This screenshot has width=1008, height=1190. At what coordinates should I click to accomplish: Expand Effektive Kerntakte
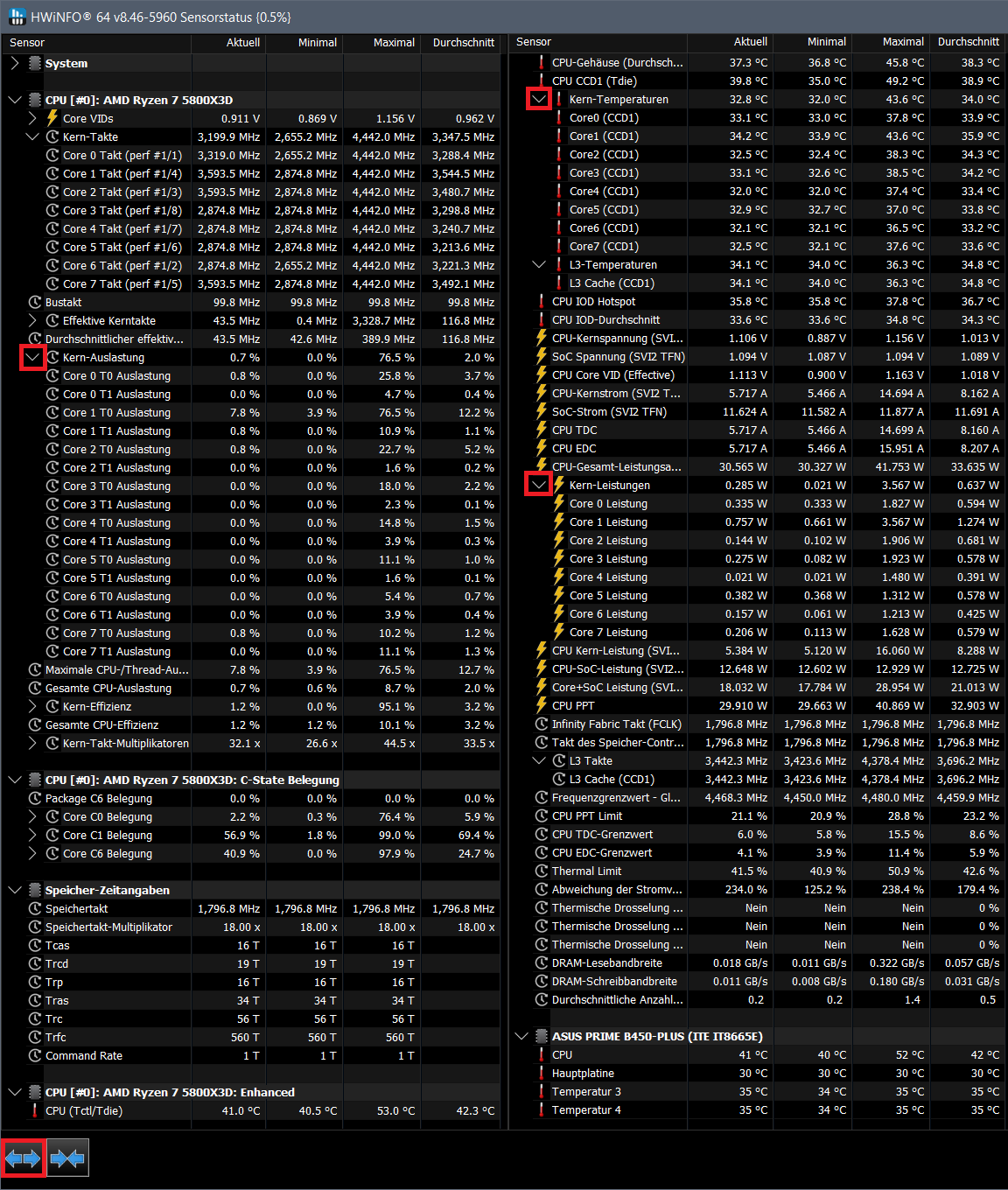point(32,320)
